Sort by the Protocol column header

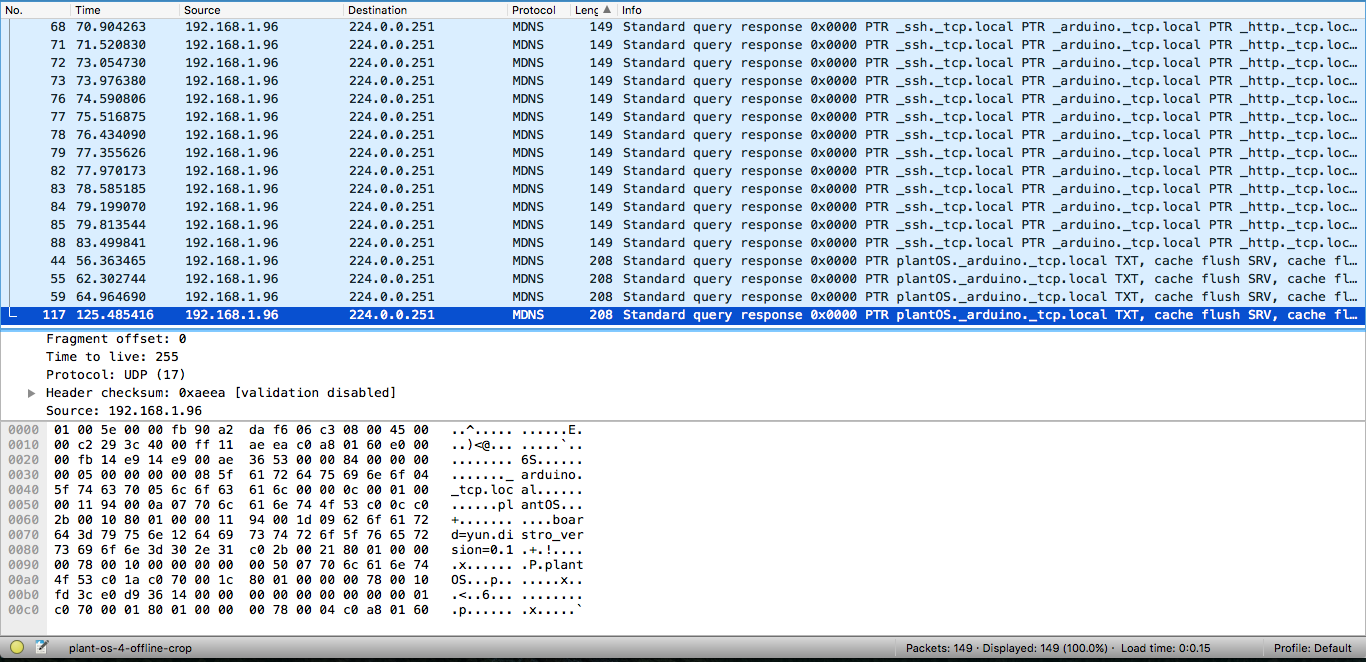click(x=535, y=9)
